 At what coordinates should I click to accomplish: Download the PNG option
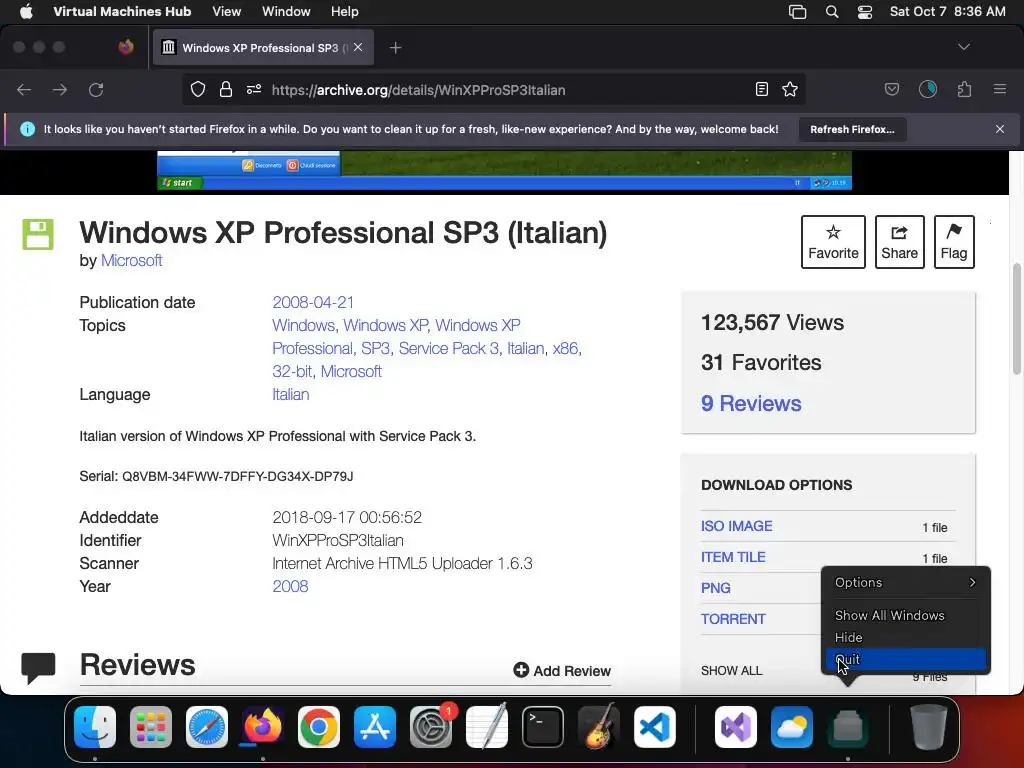[716, 588]
